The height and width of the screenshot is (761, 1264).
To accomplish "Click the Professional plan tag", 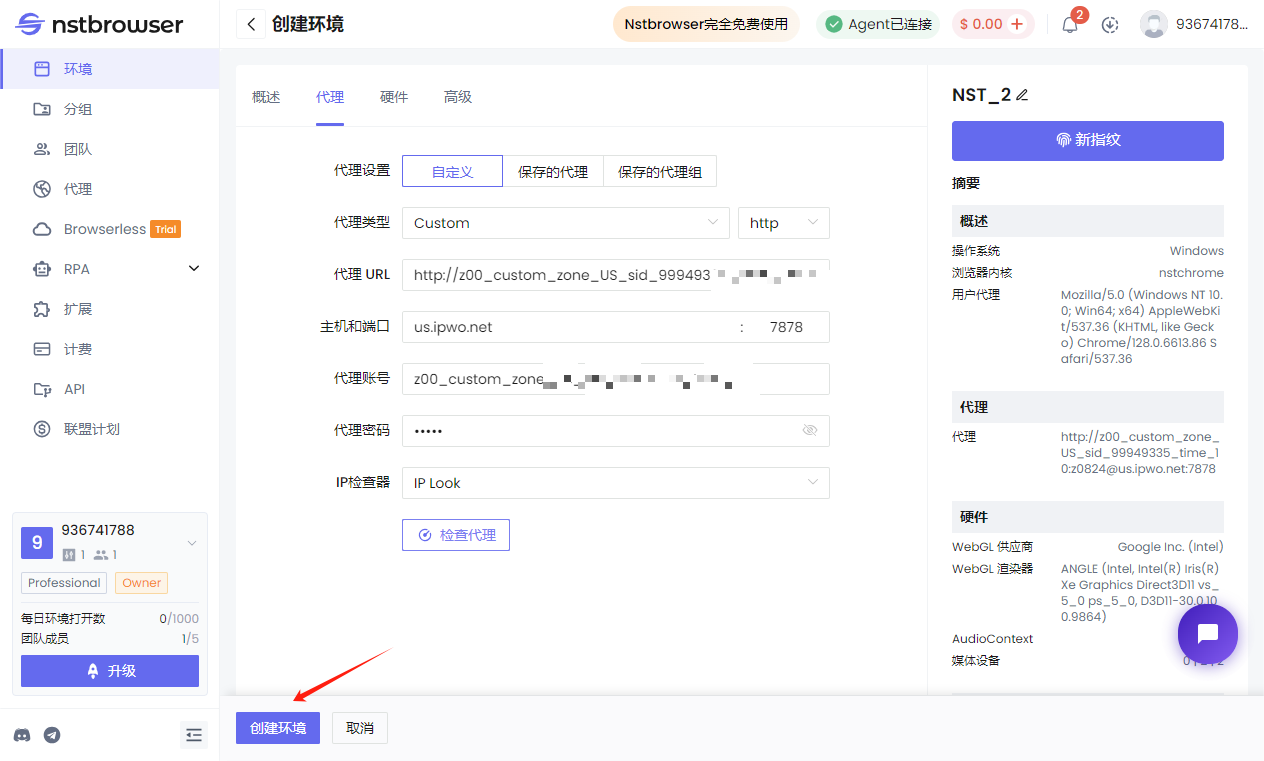I will [64, 583].
